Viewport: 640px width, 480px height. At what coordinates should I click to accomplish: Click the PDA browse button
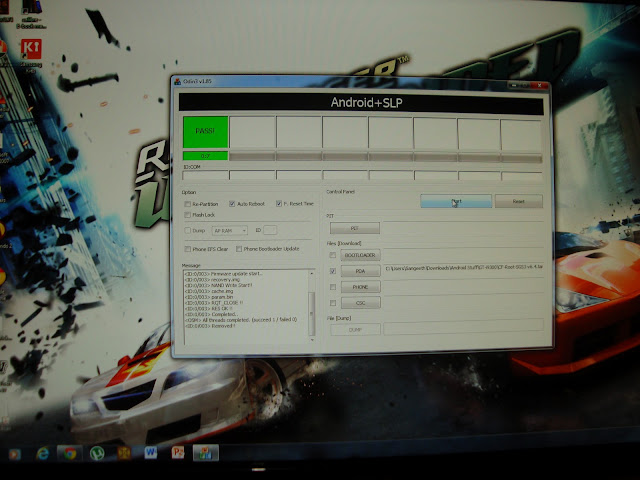tap(360, 271)
